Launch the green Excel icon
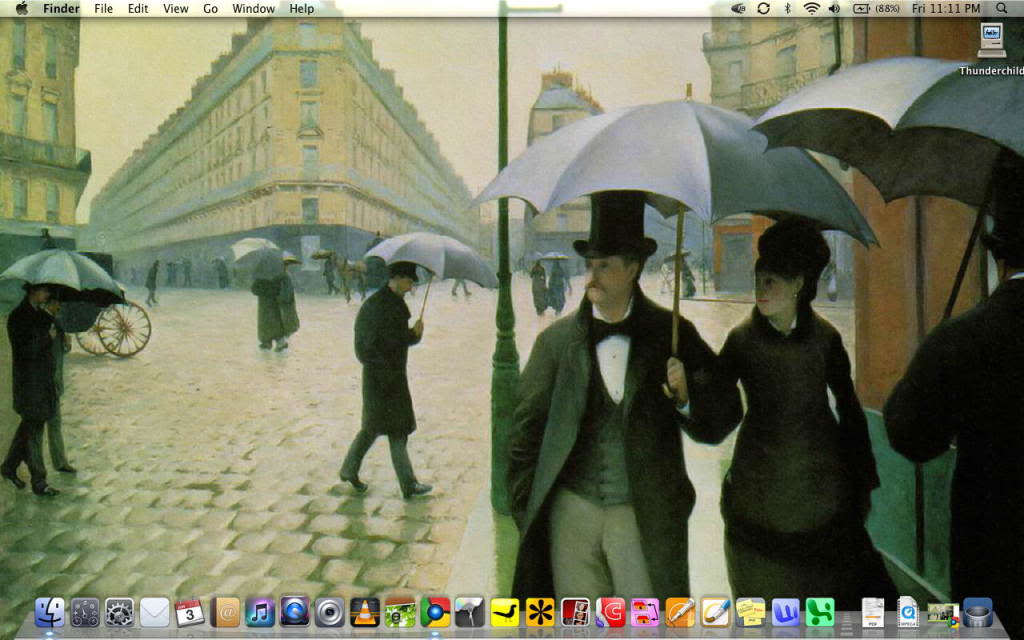This screenshot has width=1024, height=640. pos(820,613)
